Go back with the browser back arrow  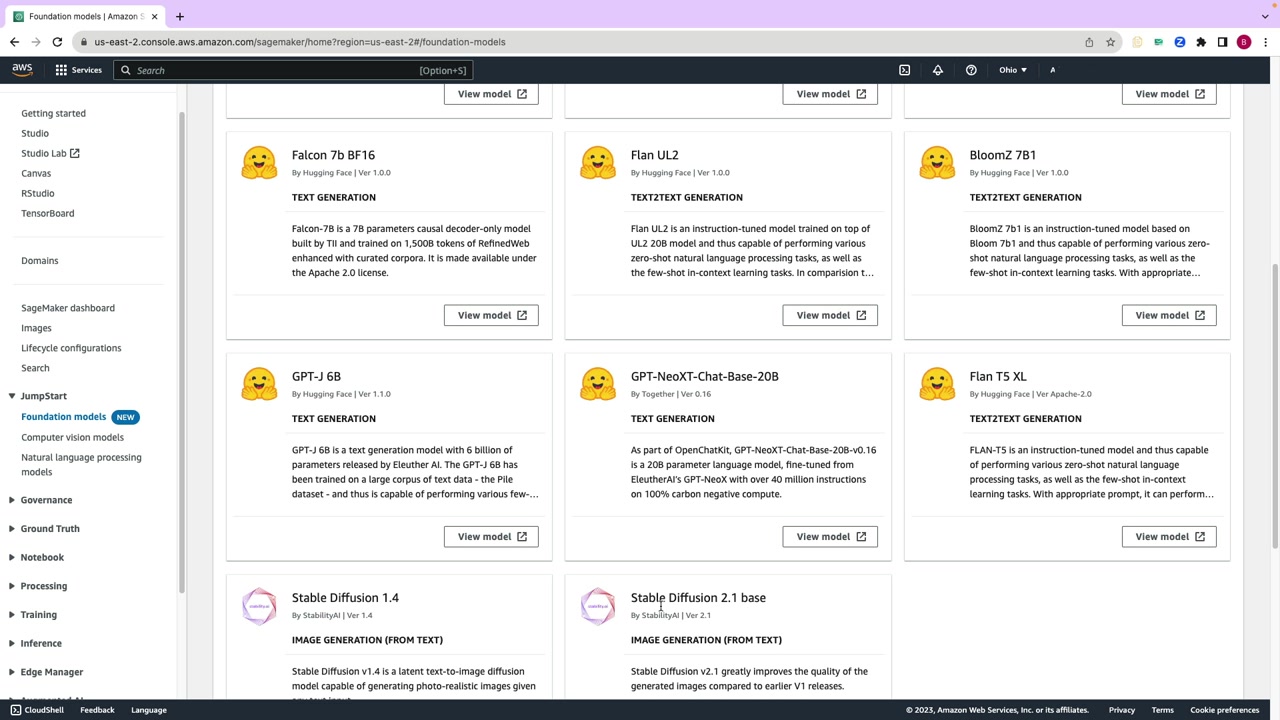click(14, 42)
